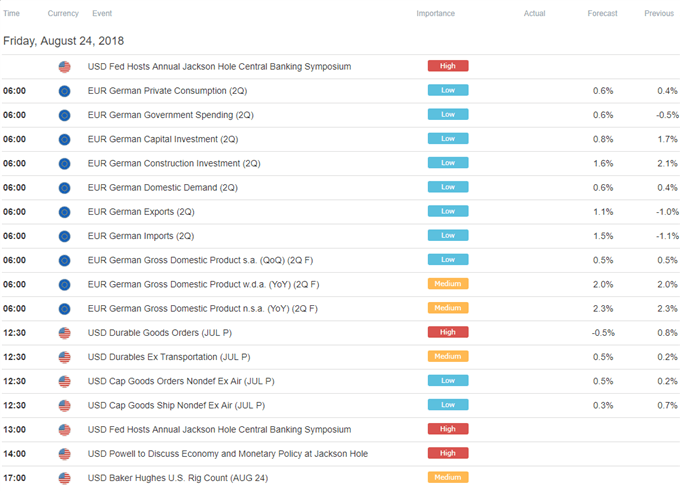Open 'EUR German Gross Domestic Product s.a. (QoQ)' event
The image size is (680, 491).
coord(200,261)
